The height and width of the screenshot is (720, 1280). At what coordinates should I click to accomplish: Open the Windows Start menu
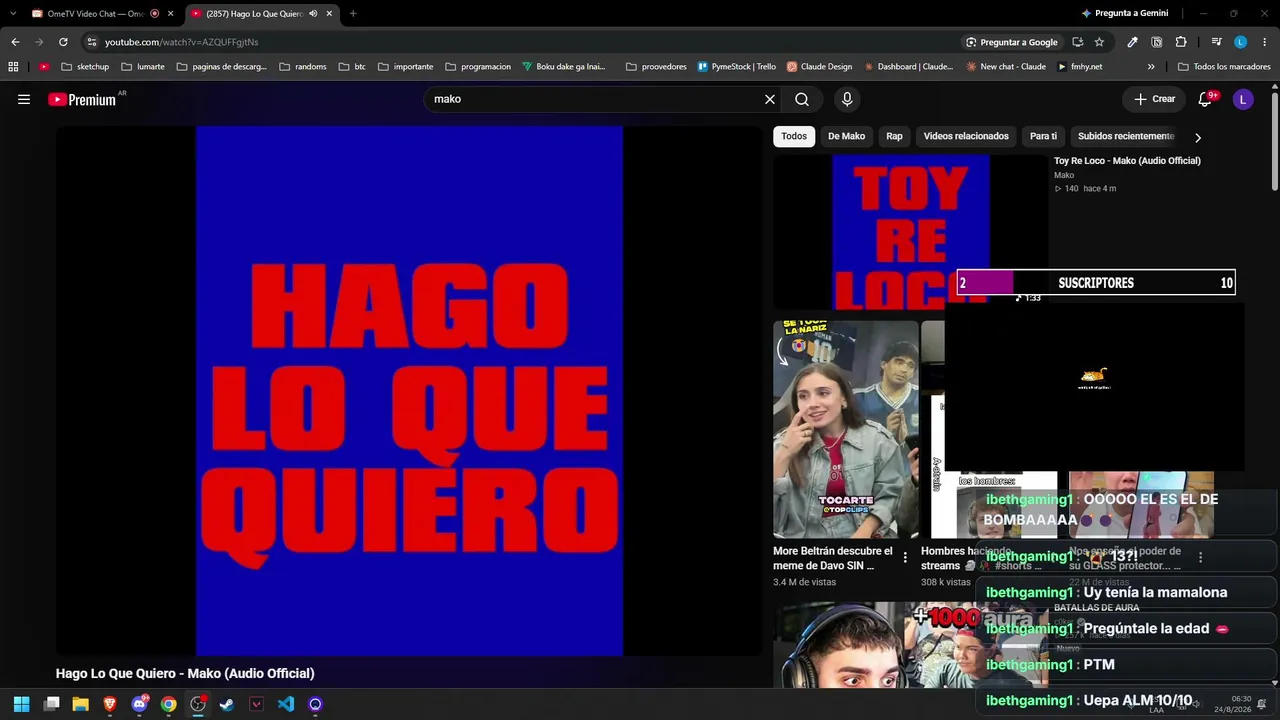click(21, 704)
